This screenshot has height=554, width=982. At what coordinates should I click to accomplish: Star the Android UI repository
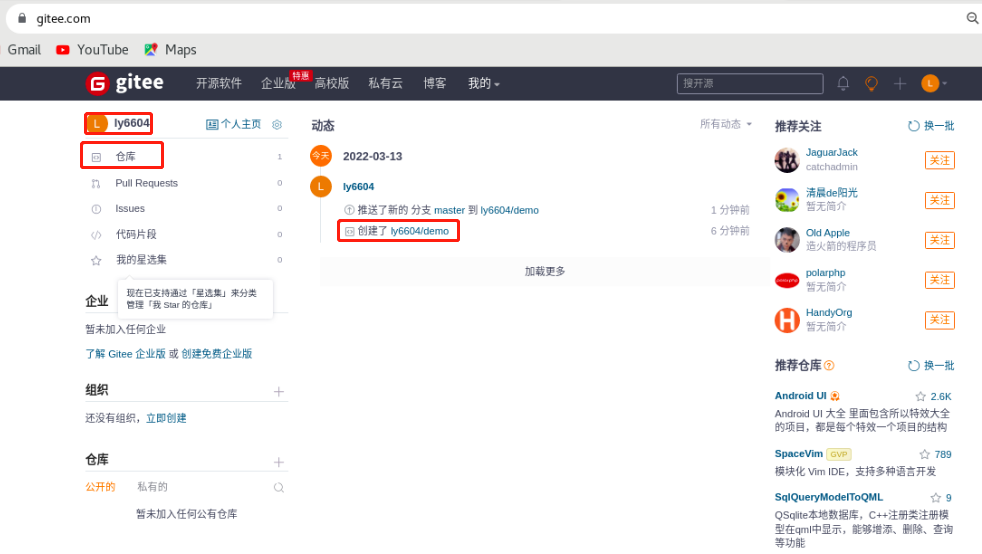click(x=920, y=396)
